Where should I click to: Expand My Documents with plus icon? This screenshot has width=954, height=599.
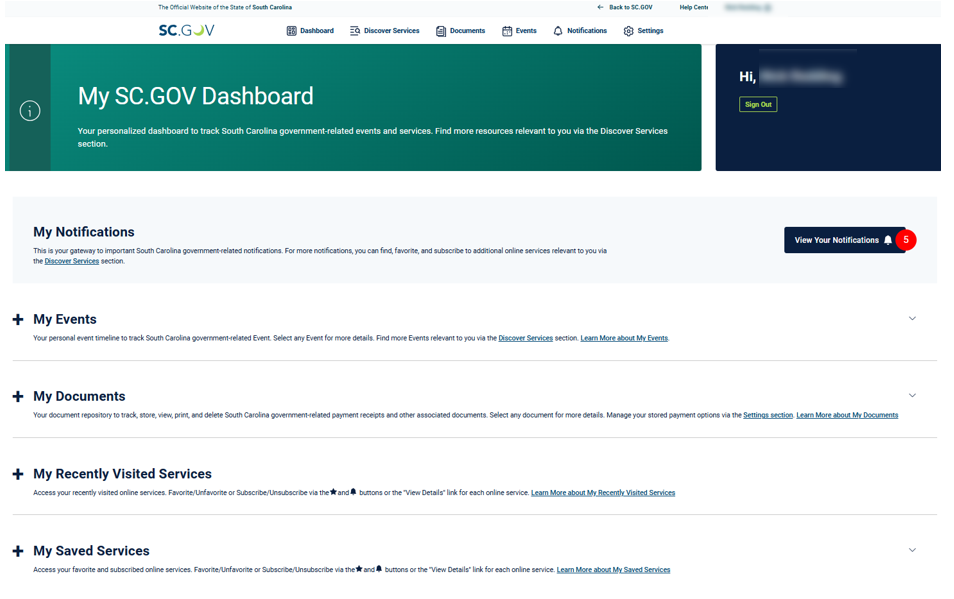pos(18,396)
